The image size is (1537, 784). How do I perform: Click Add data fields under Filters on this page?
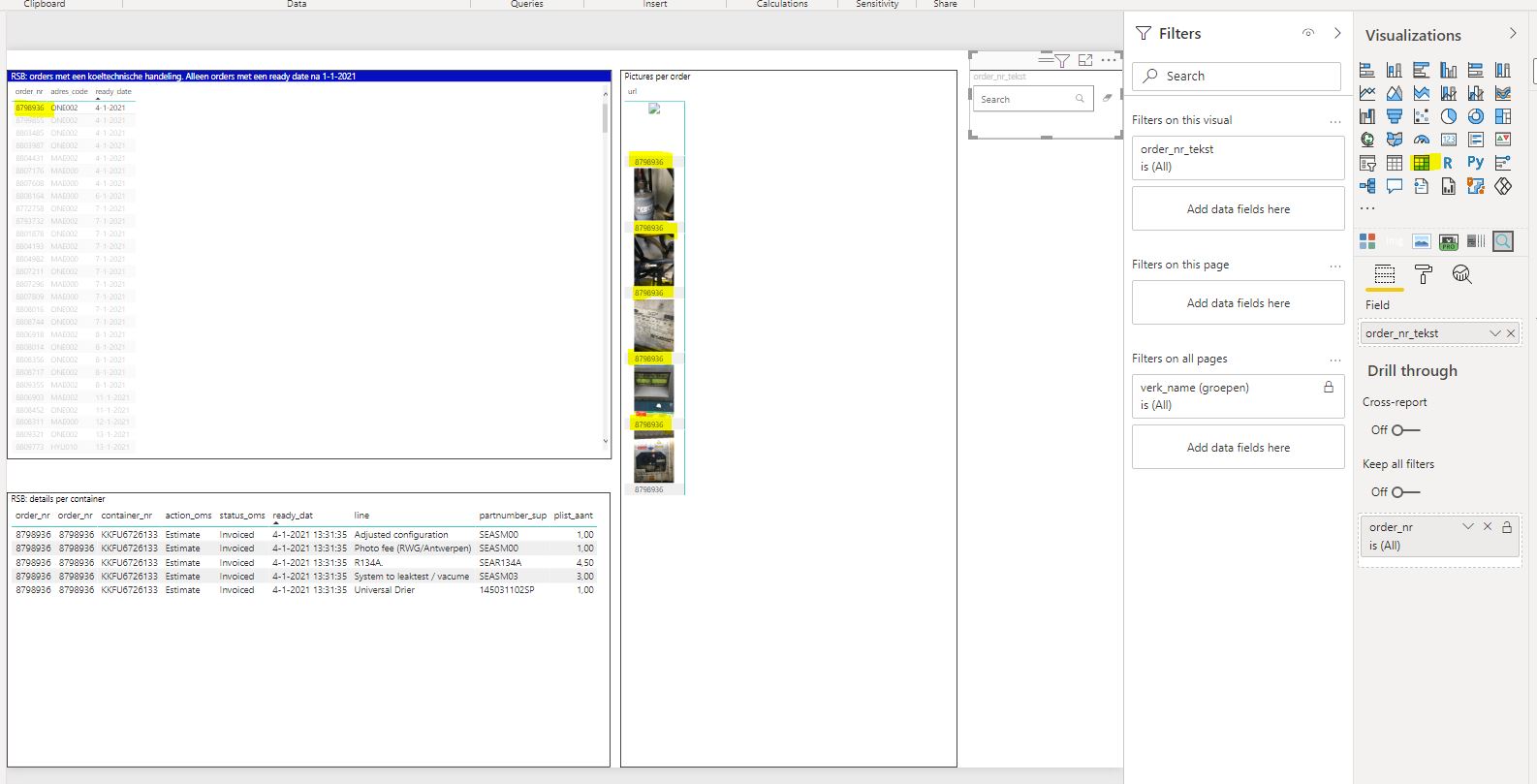pyautogui.click(x=1239, y=303)
